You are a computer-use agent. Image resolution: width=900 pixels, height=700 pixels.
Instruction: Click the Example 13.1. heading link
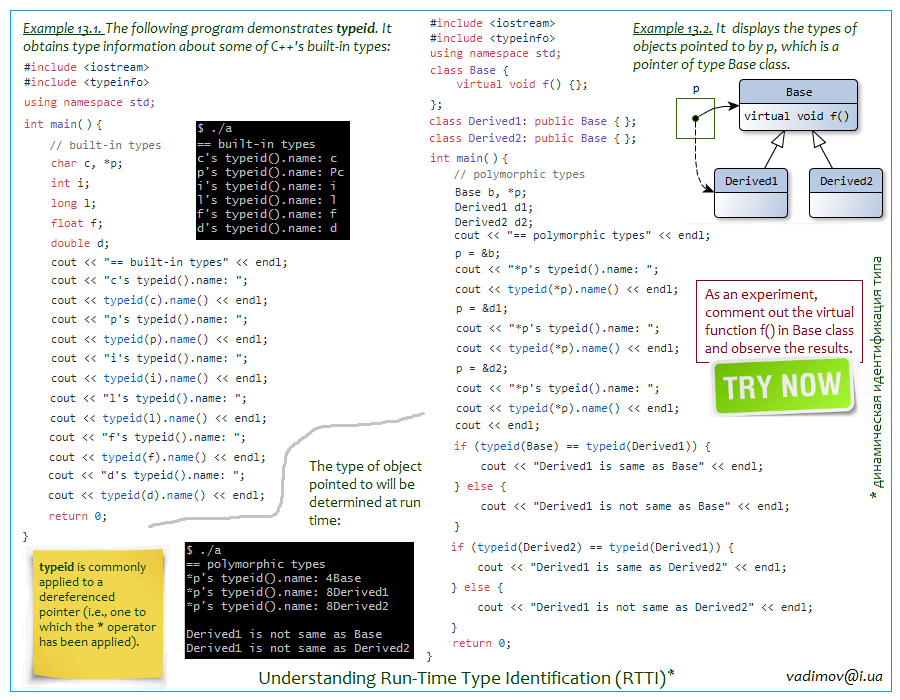[63, 28]
